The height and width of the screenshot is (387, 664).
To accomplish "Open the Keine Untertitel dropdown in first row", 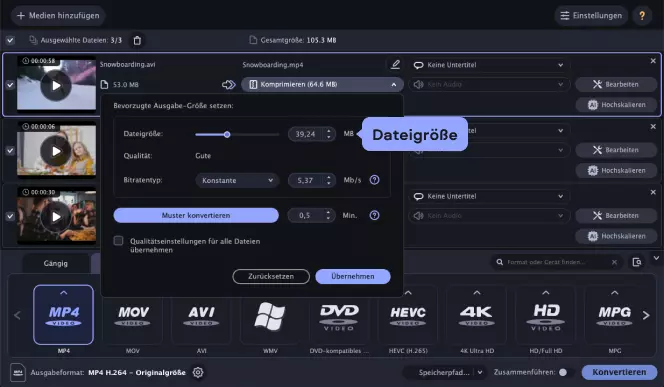I will [x=489, y=65].
